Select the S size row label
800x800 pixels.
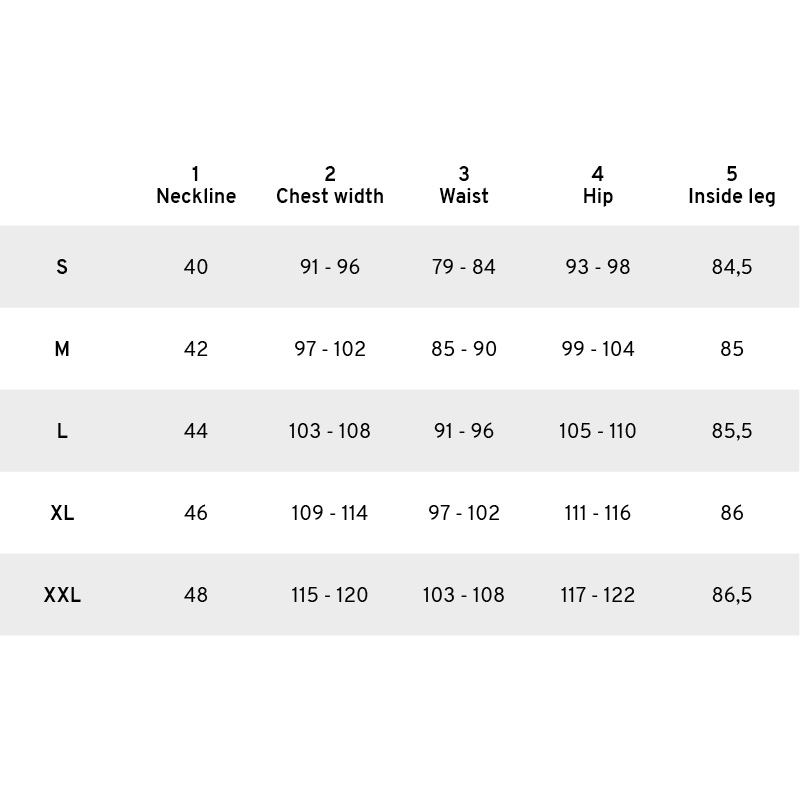62,267
